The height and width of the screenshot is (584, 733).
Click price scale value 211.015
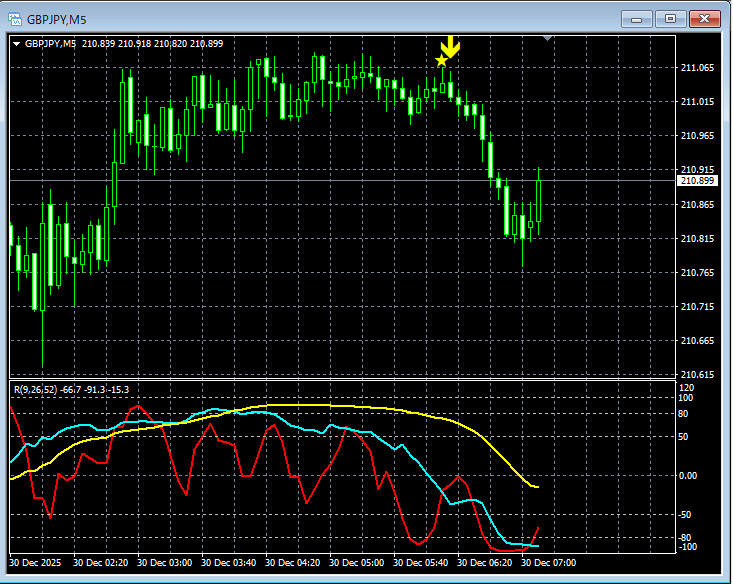click(697, 101)
